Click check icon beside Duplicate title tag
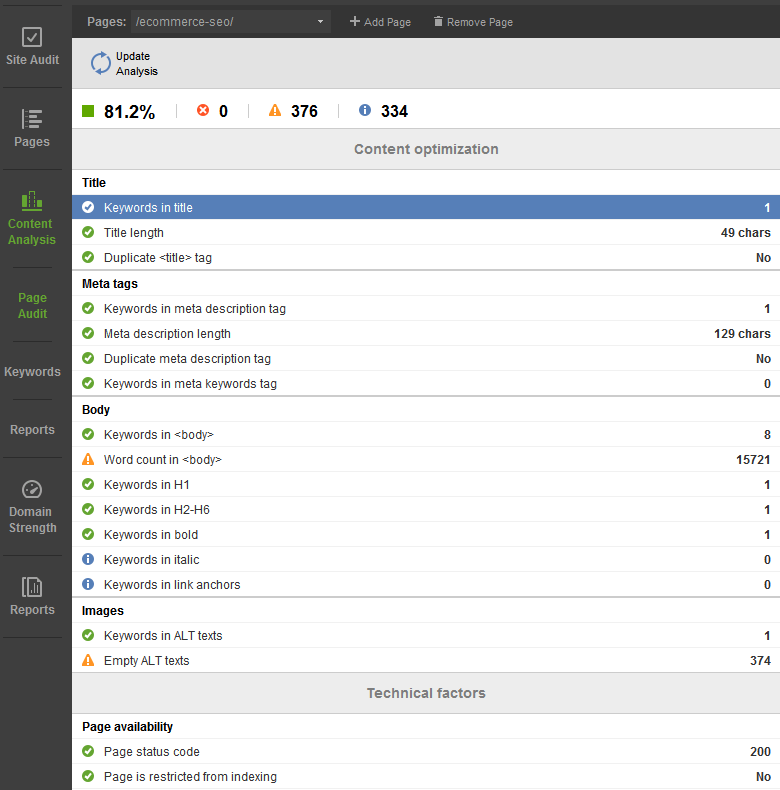 point(88,257)
